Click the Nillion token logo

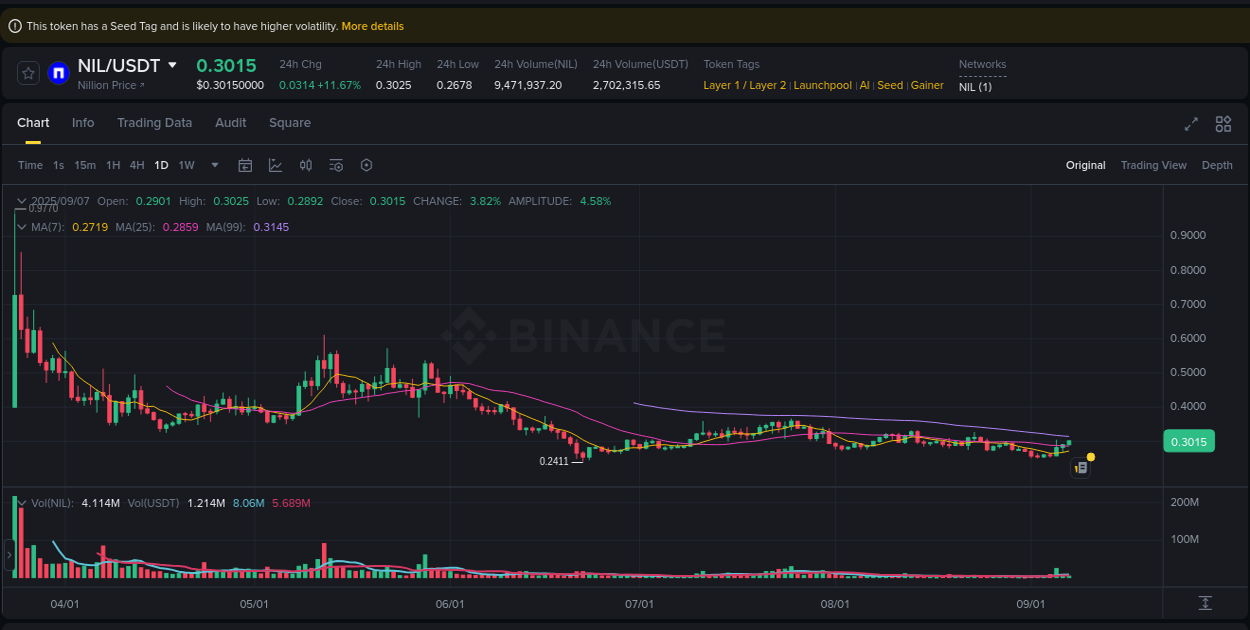[x=57, y=72]
